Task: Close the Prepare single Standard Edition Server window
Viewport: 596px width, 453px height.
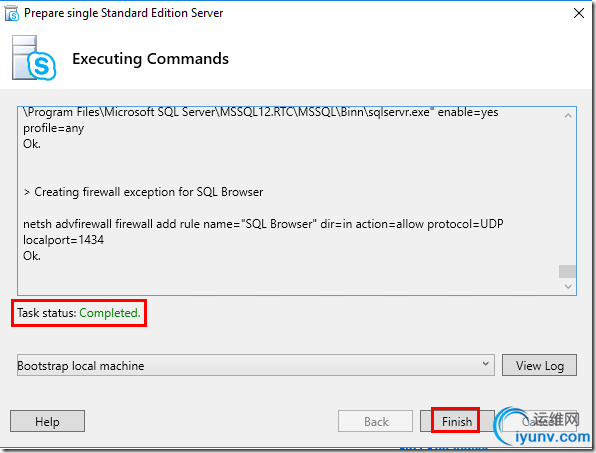Action: click(x=579, y=13)
